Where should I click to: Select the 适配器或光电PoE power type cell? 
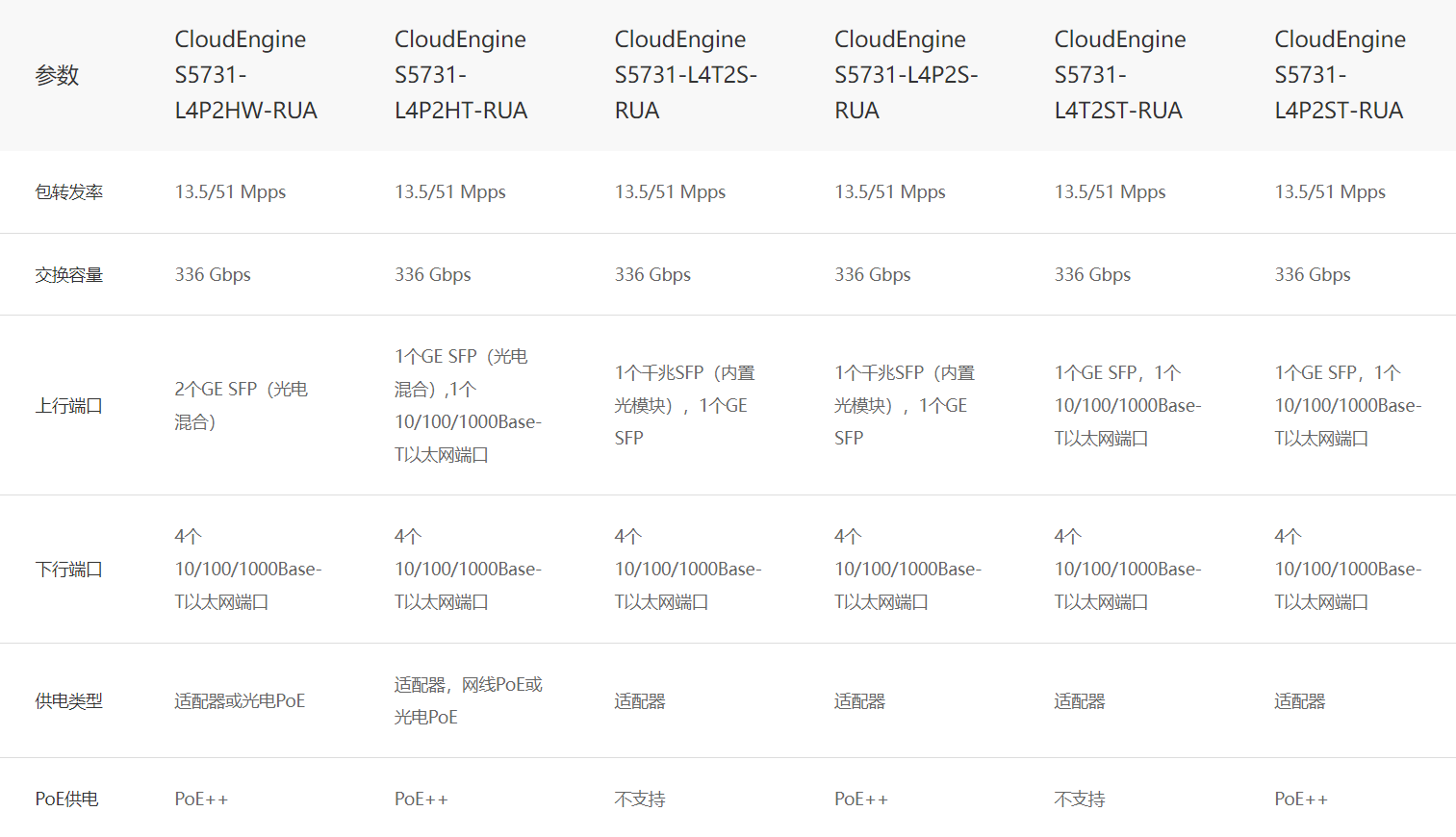(240, 701)
